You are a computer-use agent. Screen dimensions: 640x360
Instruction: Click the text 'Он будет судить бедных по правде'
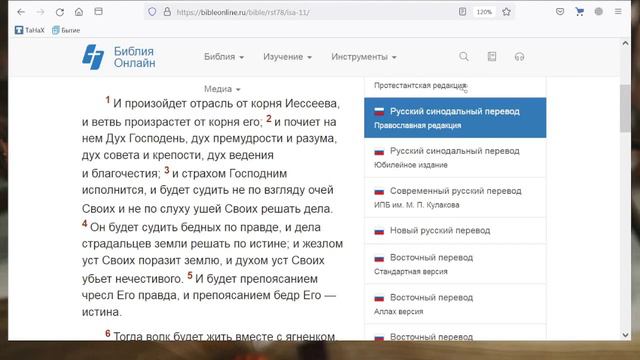tap(185, 227)
